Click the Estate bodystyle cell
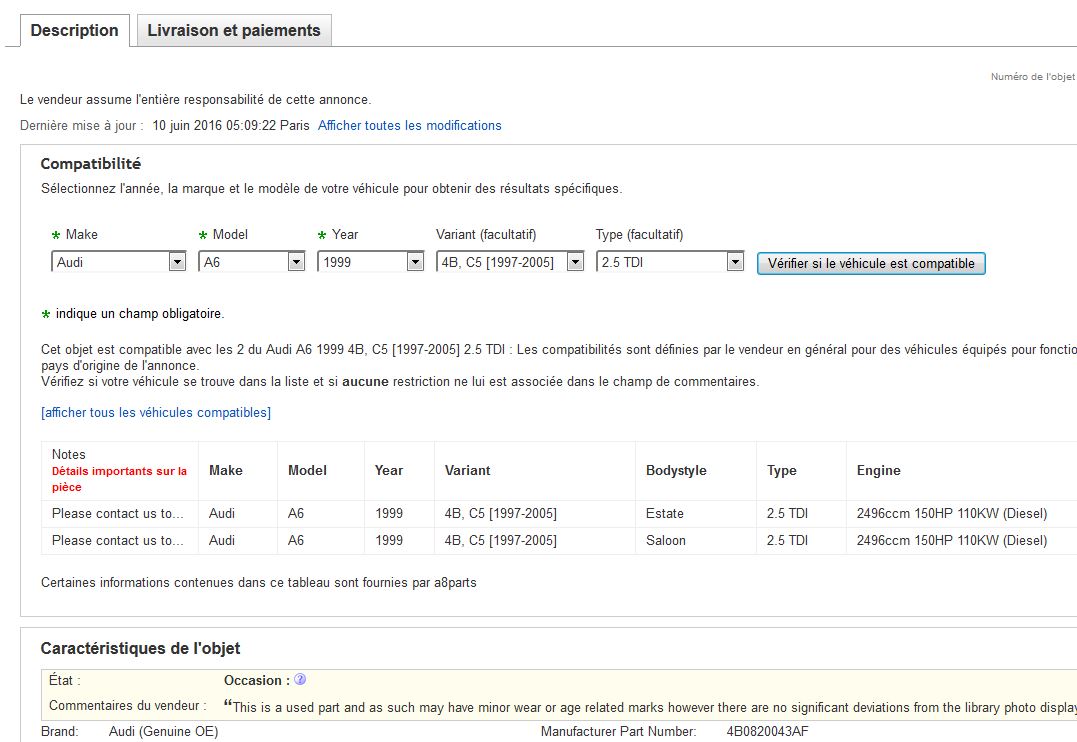The image size is (1077, 742). tap(665, 514)
